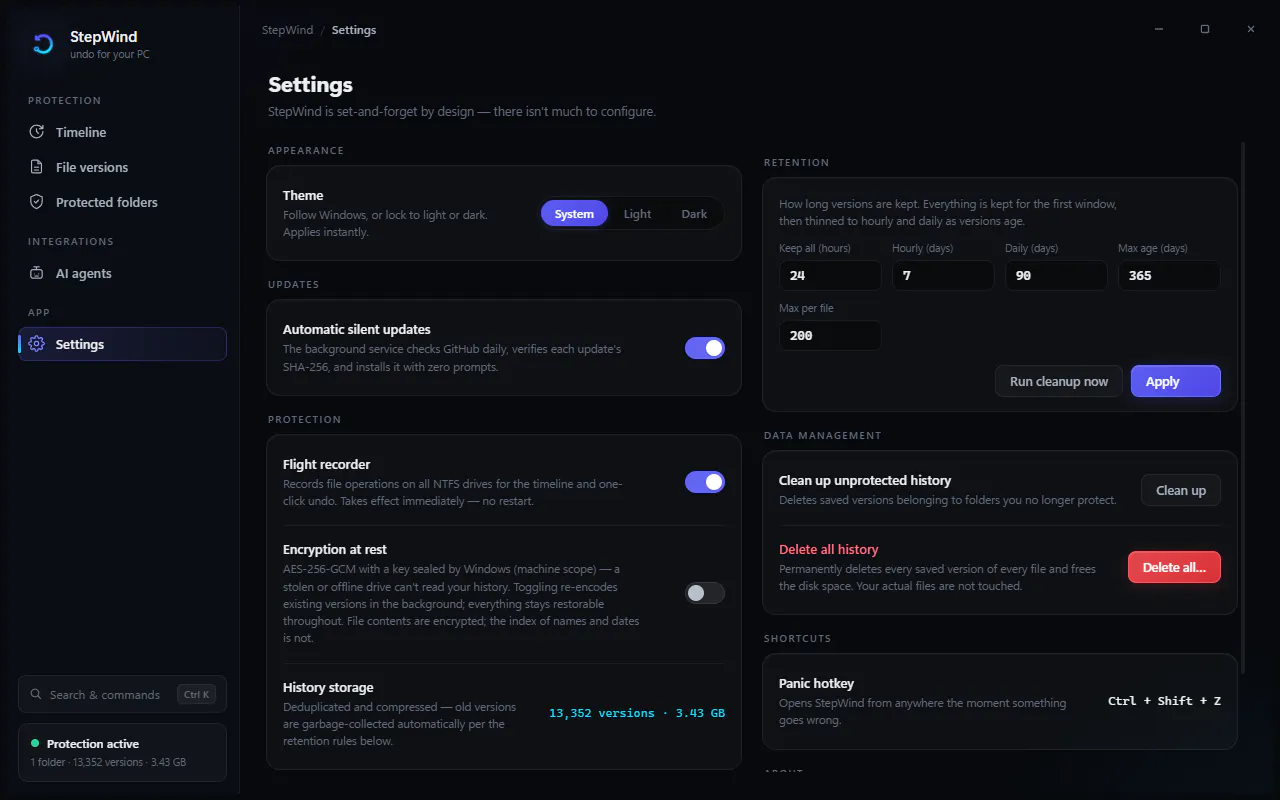The height and width of the screenshot is (800, 1280).
Task: Click the Keep all (hours) field
Action: pyautogui.click(x=830, y=275)
